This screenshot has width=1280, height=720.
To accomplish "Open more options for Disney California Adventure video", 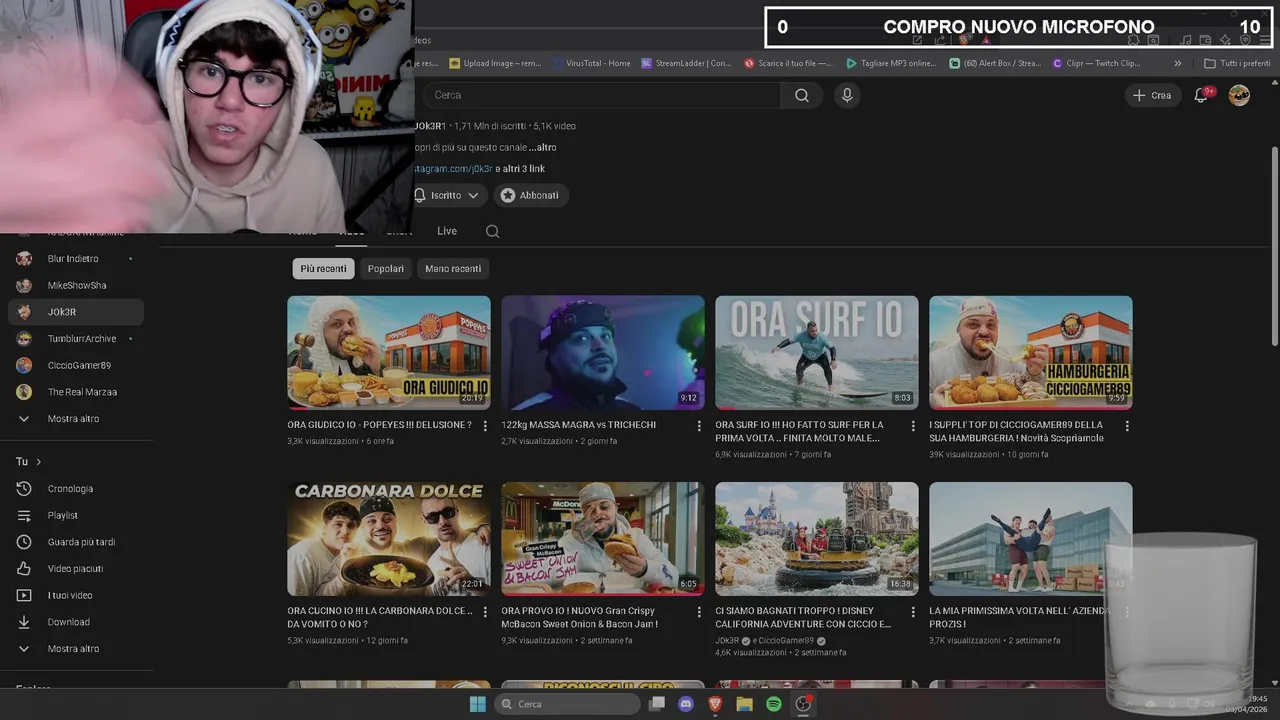I will tap(913, 612).
